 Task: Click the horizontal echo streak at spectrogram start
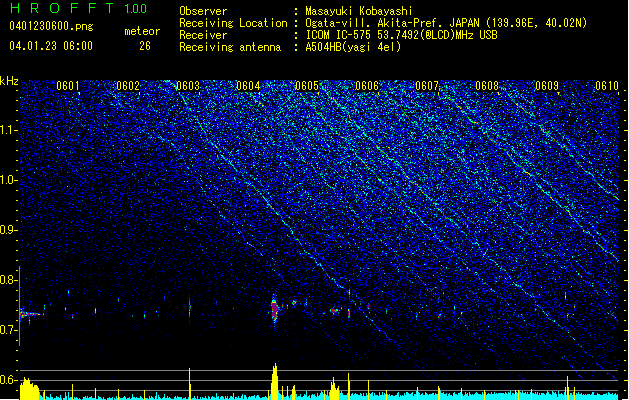point(31,314)
